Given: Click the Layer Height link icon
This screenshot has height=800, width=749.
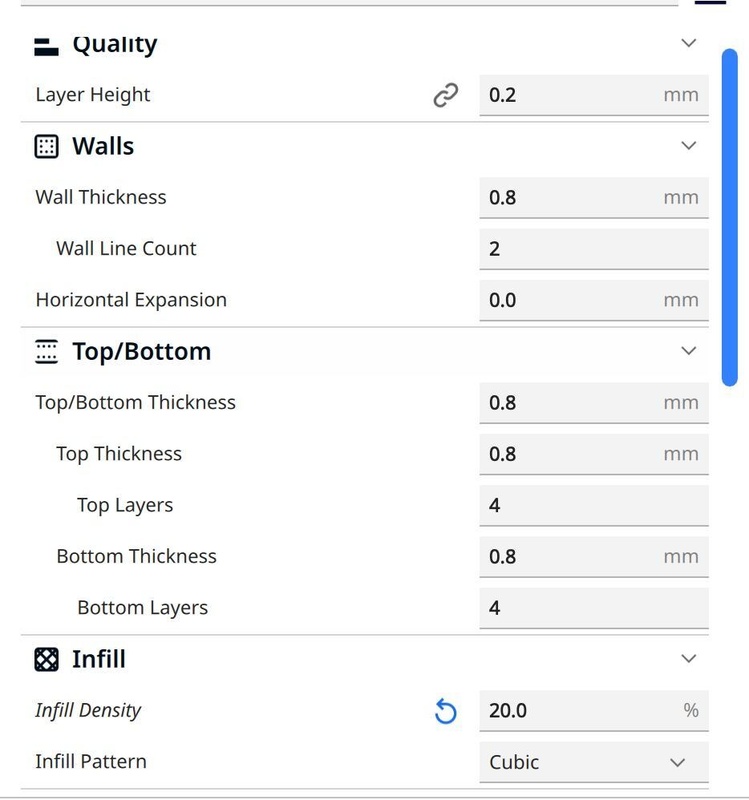Looking at the screenshot, I should coord(445,96).
